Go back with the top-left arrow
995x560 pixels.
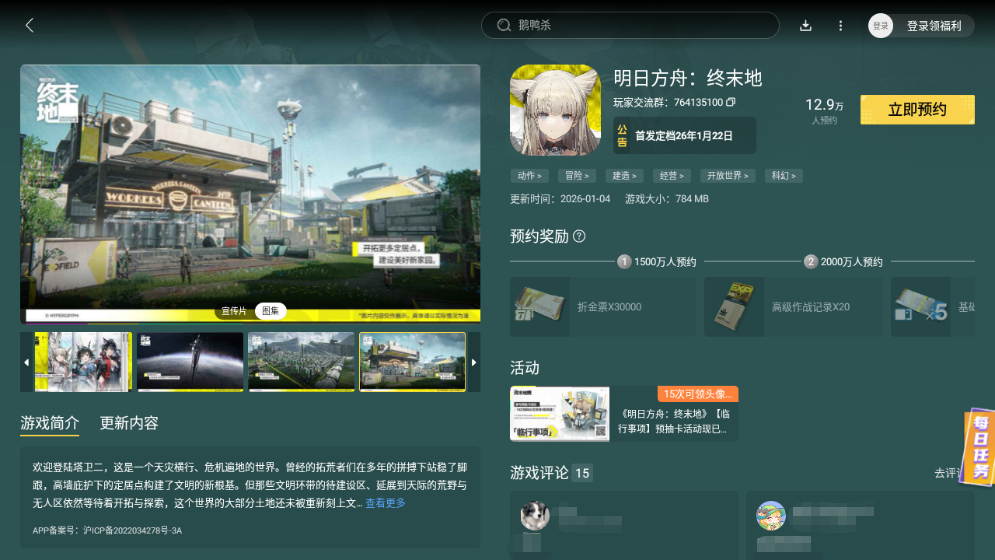[29, 25]
